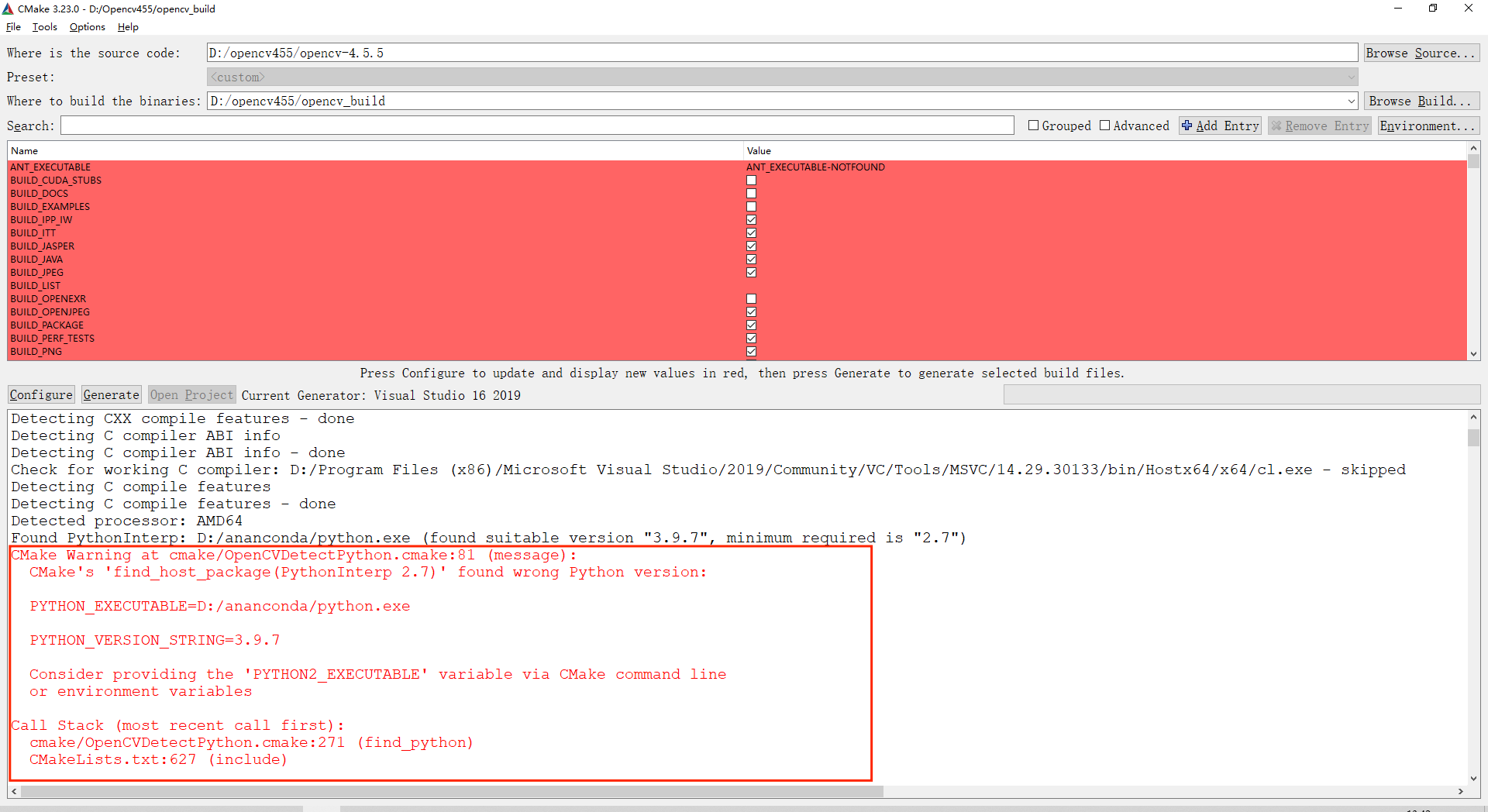Click output log scrollbar down arrow
Screen dimensions: 1488x812
[x=1473, y=778]
